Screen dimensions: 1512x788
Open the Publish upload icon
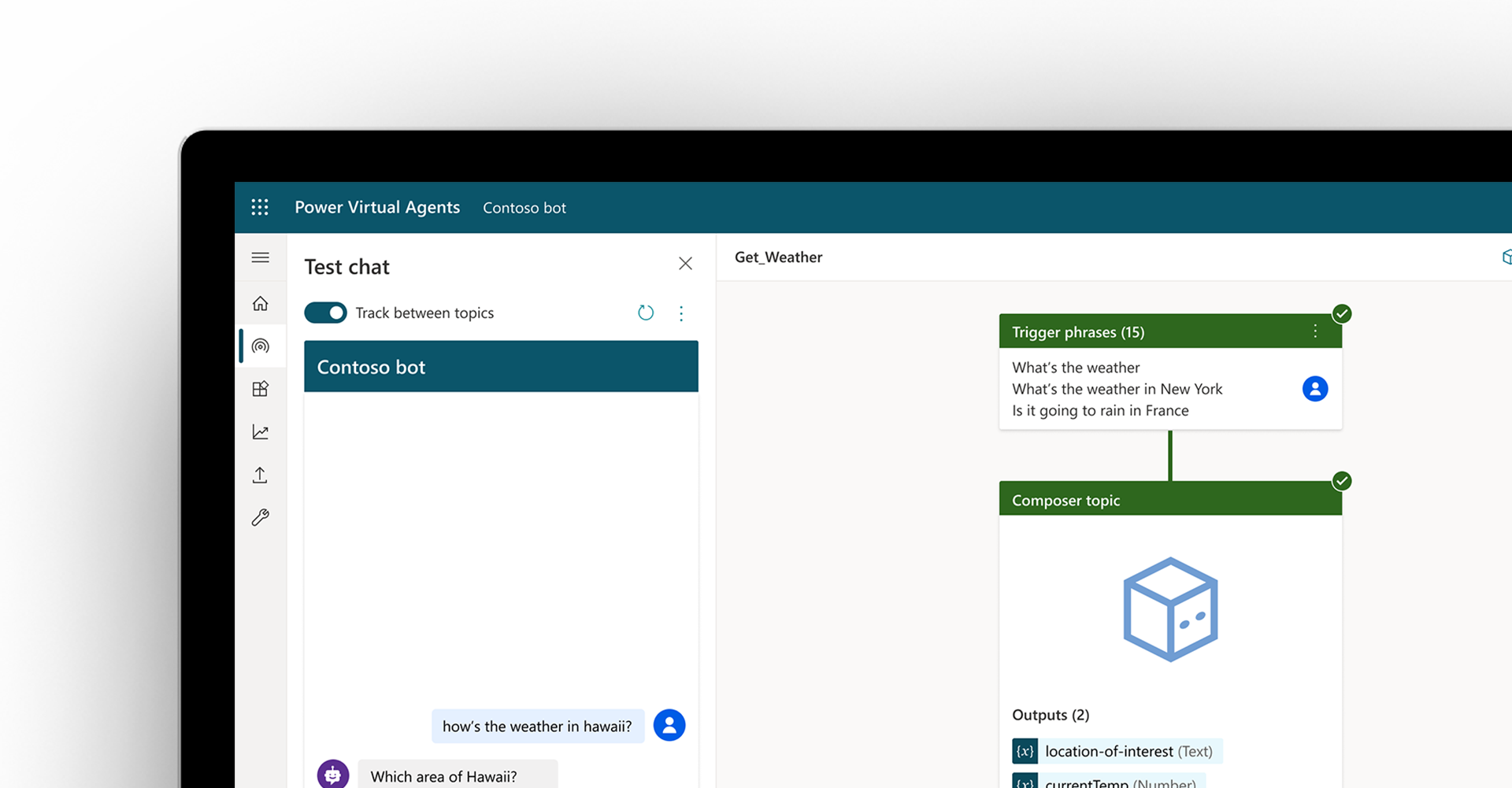click(x=261, y=475)
